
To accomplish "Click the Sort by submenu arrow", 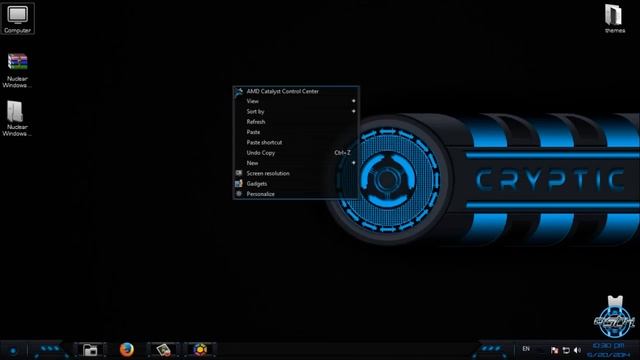I will (353, 111).
